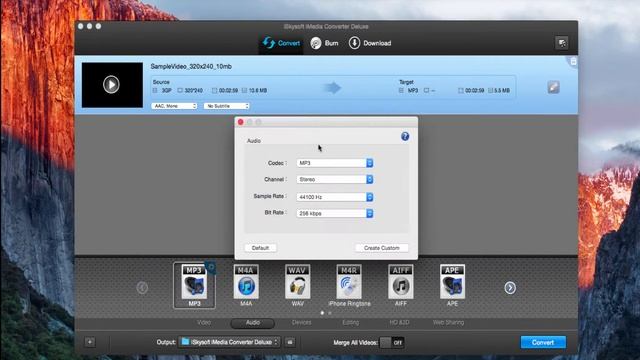Screen dimensions: 640x360
Task: Open the Audio format tab
Action: point(253,323)
